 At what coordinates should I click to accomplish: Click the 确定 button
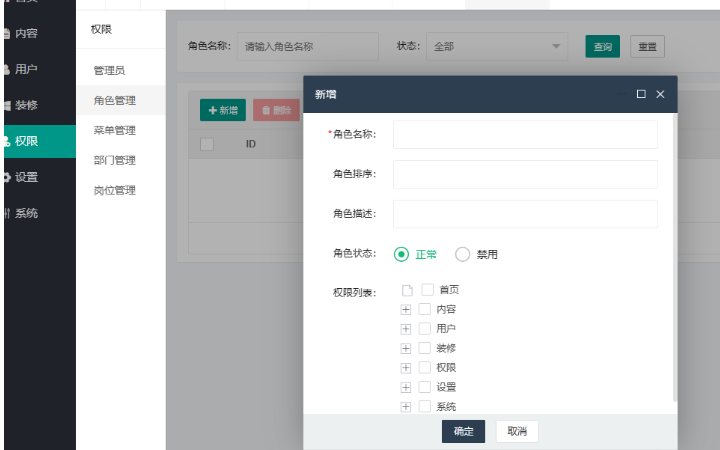pyautogui.click(x=463, y=431)
